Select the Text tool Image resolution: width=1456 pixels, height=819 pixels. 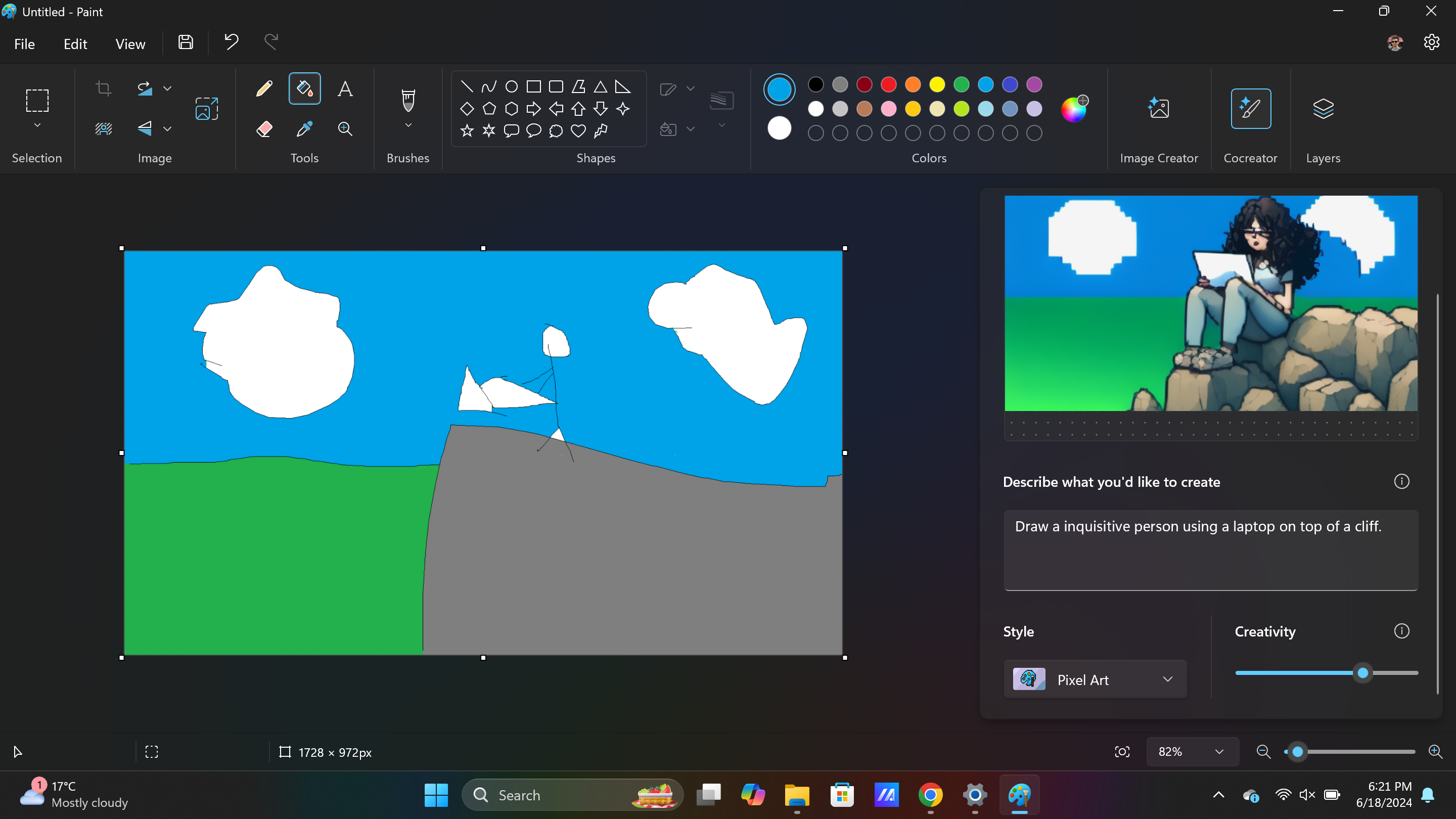coord(345,89)
